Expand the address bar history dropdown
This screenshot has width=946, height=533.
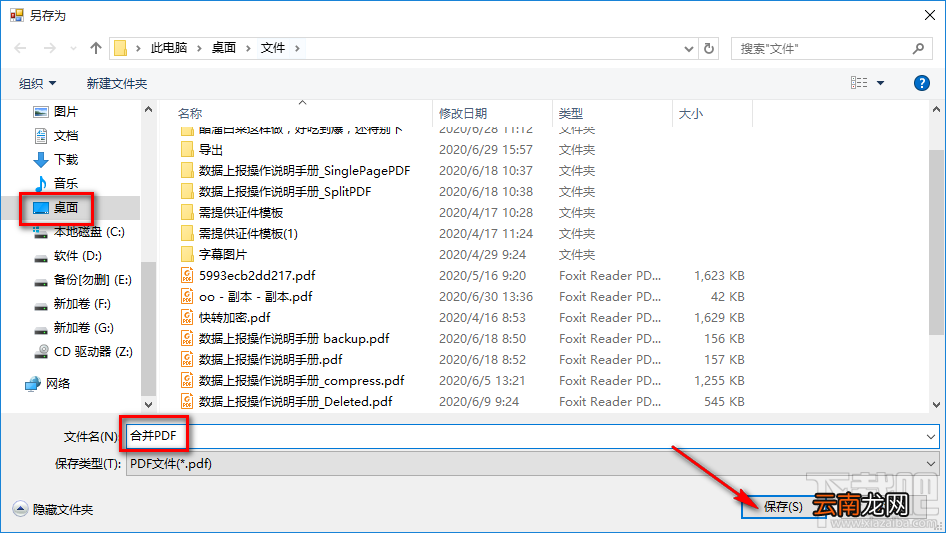pyautogui.click(x=688, y=49)
